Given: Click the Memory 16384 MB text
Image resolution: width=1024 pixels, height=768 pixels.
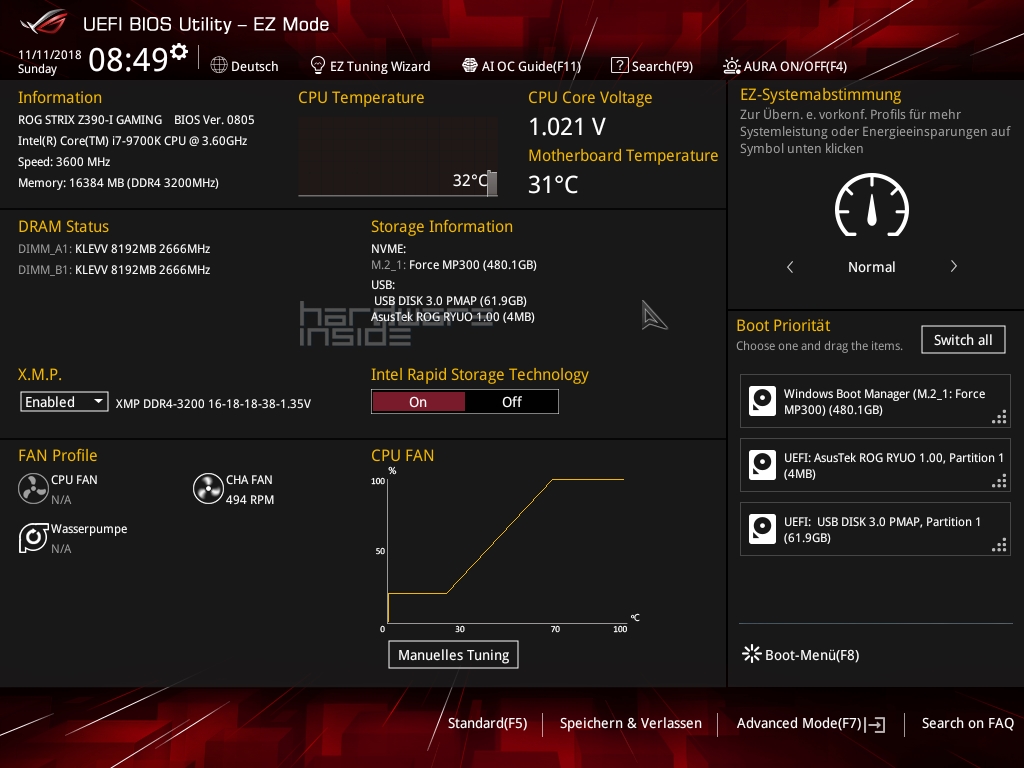Looking at the screenshot, I should [118, 183].
